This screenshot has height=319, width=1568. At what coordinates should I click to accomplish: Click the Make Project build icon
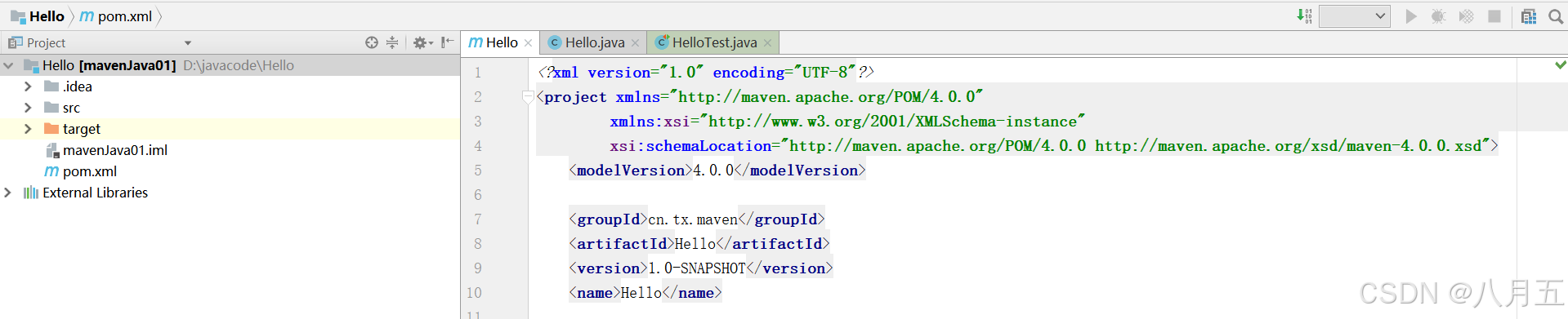click(1304, 16)
